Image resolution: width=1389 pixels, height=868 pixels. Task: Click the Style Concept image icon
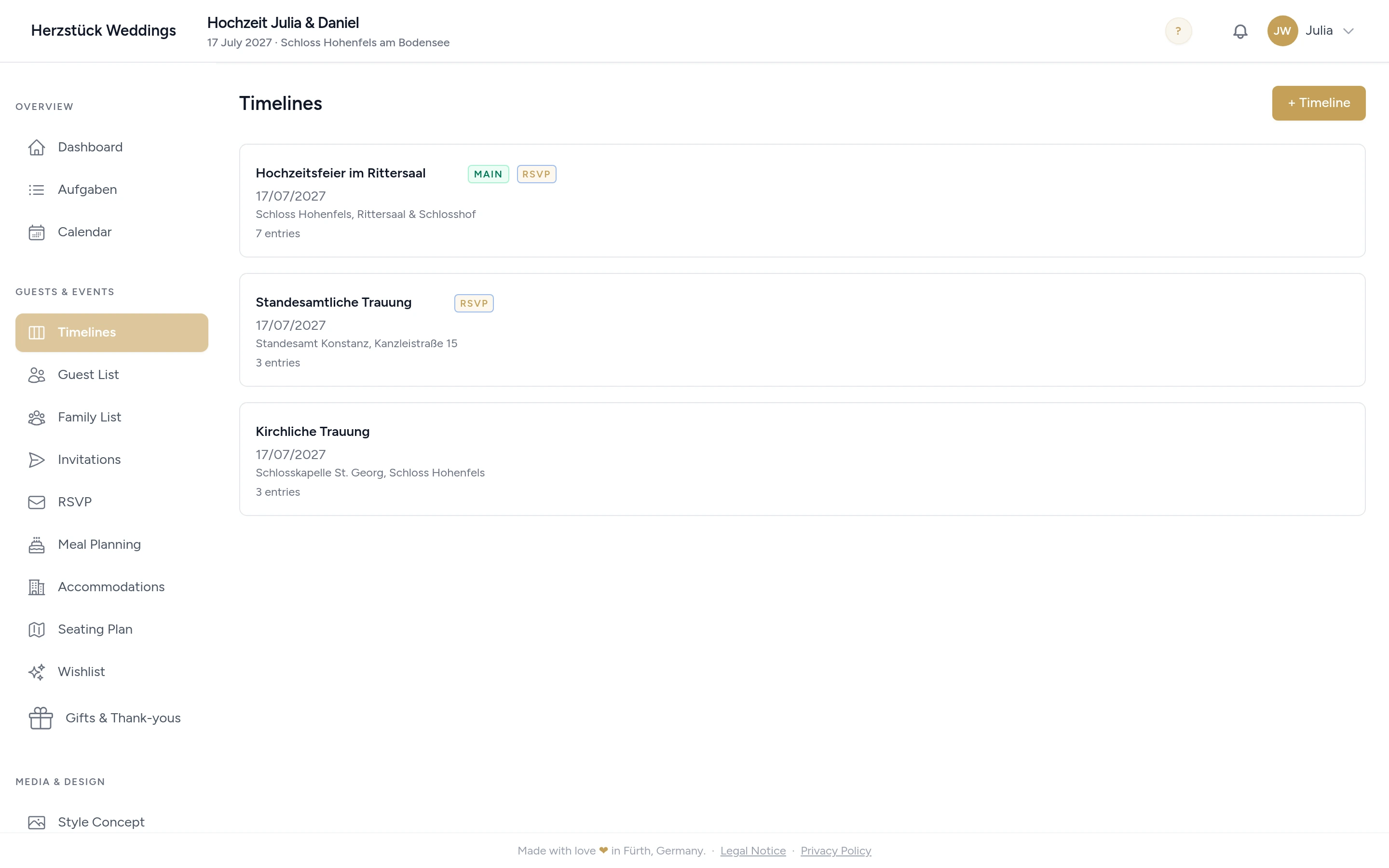37,823
